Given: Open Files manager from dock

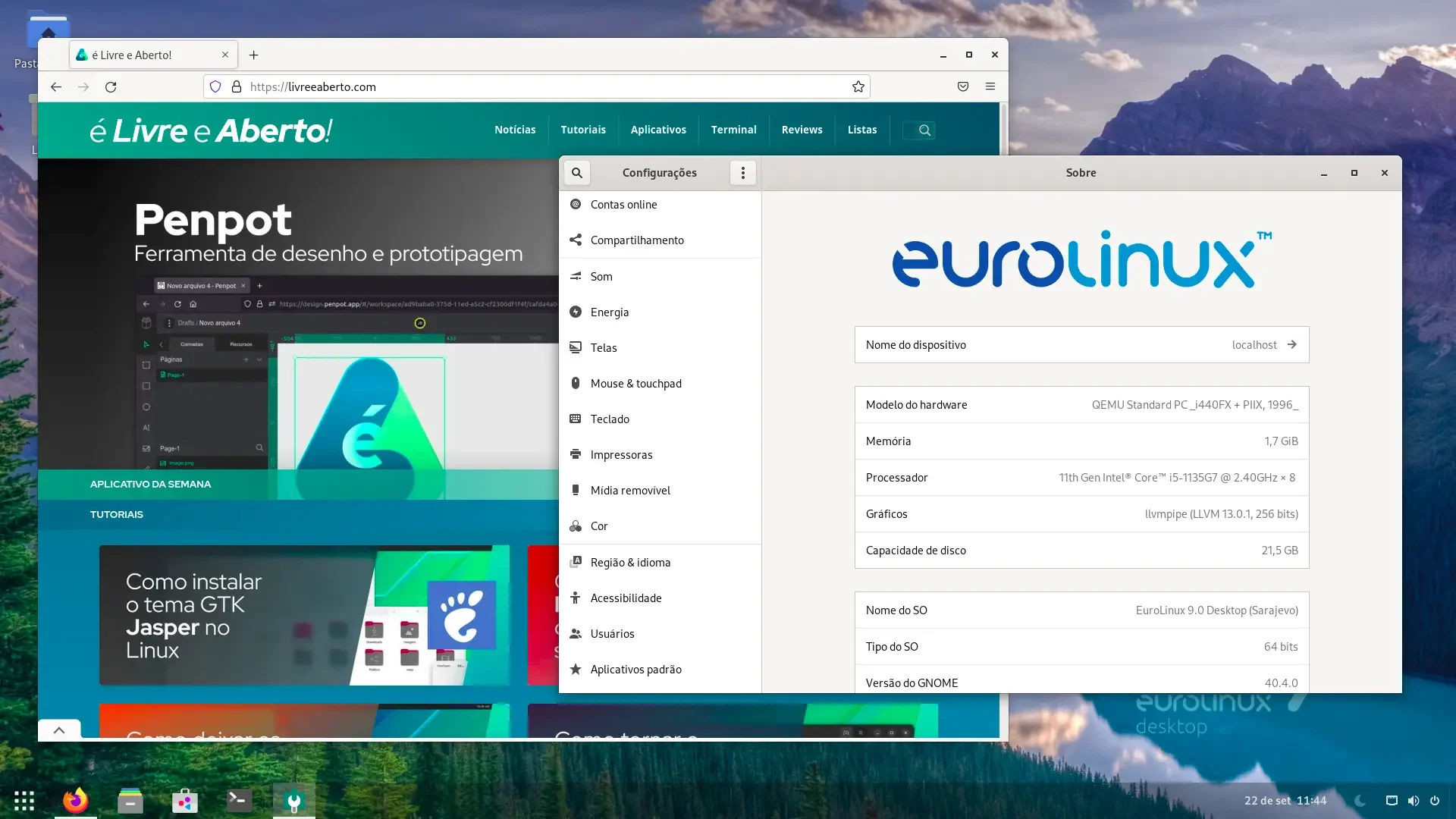Looking at the screenshot, I should (x=130, y=801).
